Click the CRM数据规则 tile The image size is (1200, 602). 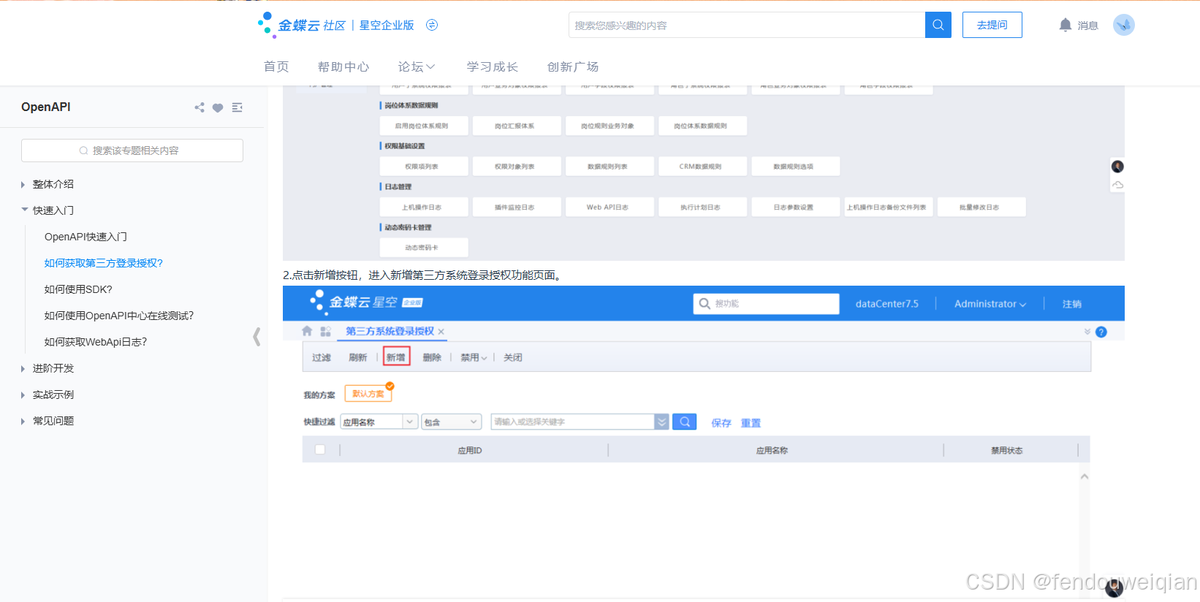tap(701, 166)
